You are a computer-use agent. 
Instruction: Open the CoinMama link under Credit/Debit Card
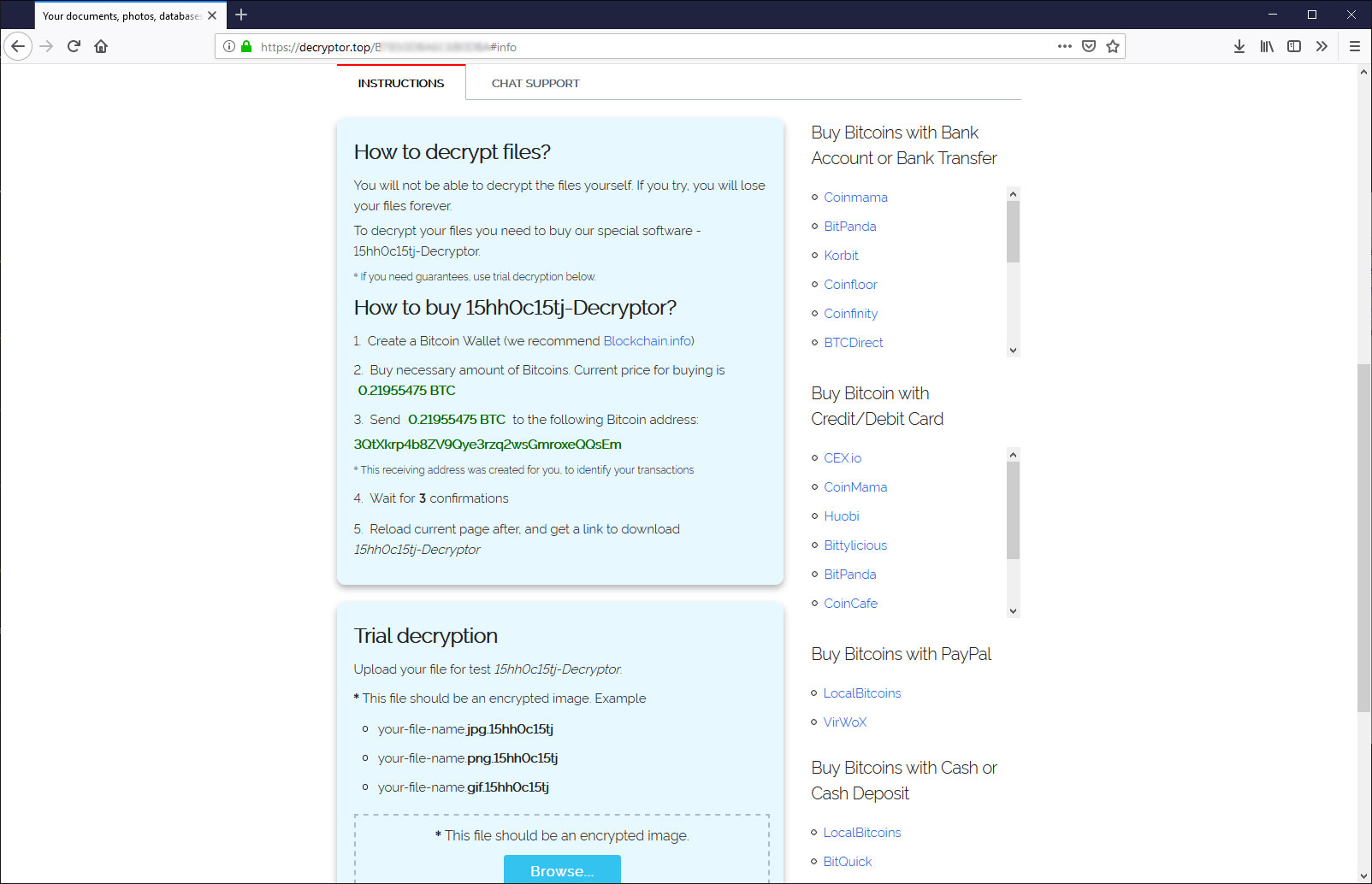pos(855,486)
